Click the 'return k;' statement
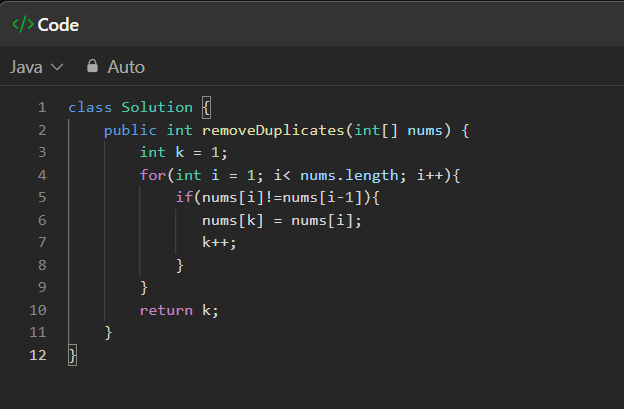 [179, 310]
